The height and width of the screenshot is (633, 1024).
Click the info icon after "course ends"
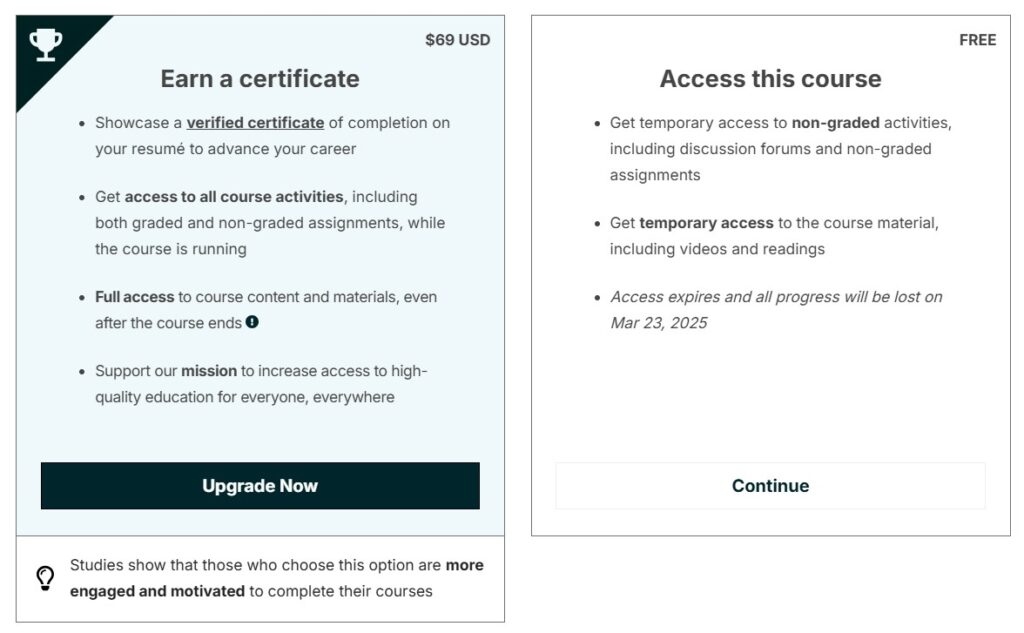click(252, 322)
